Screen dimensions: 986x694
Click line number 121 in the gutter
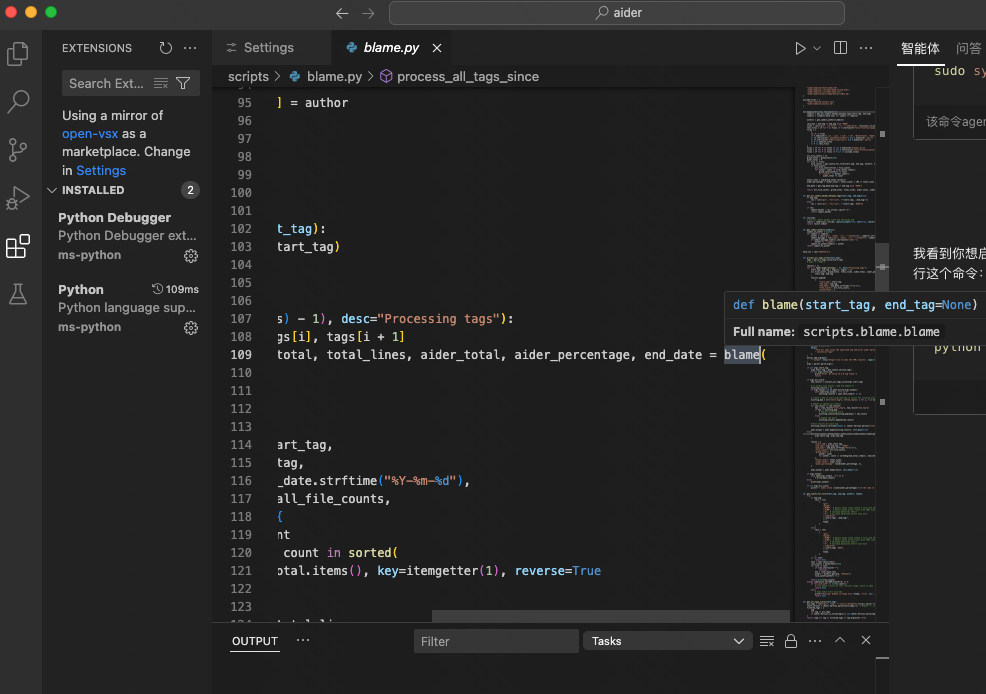click(241, 571)
